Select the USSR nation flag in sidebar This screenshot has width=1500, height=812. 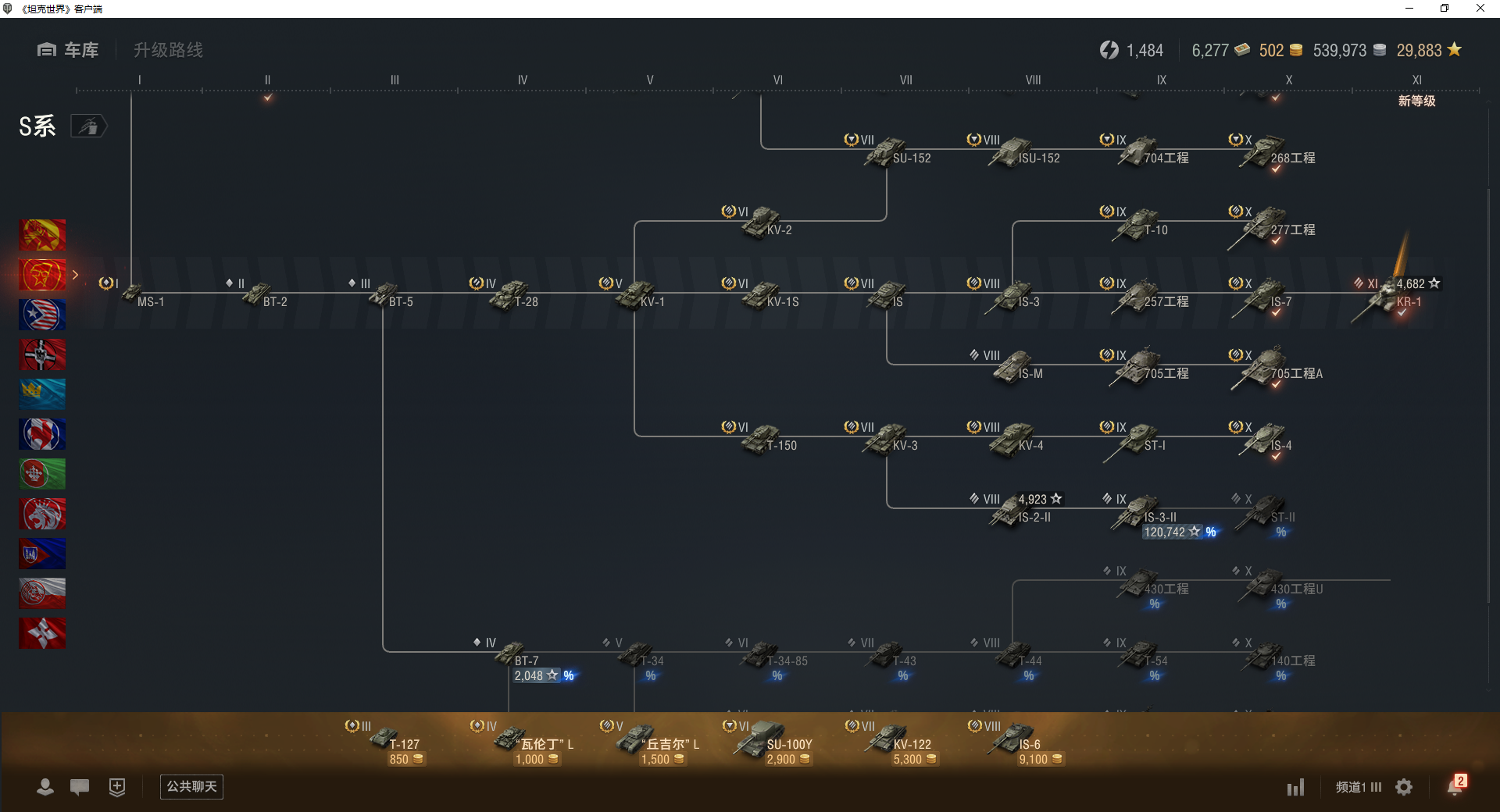click(42, 275)
